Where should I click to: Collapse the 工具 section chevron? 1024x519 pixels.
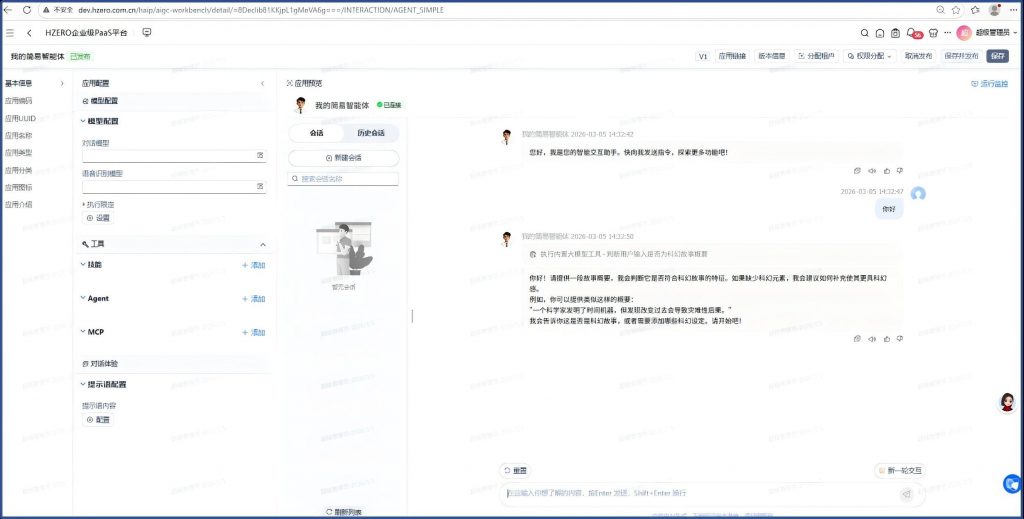click(x=263, y=244)
